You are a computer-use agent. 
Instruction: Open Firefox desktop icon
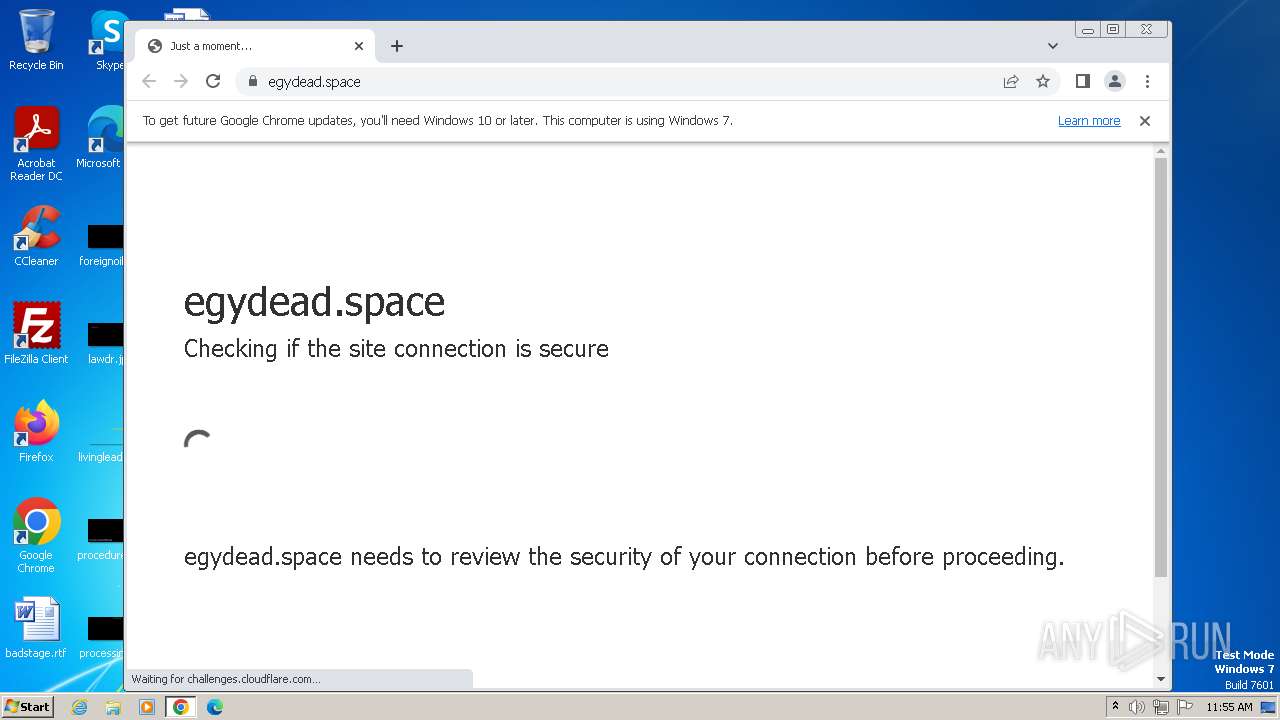[36, 431]
